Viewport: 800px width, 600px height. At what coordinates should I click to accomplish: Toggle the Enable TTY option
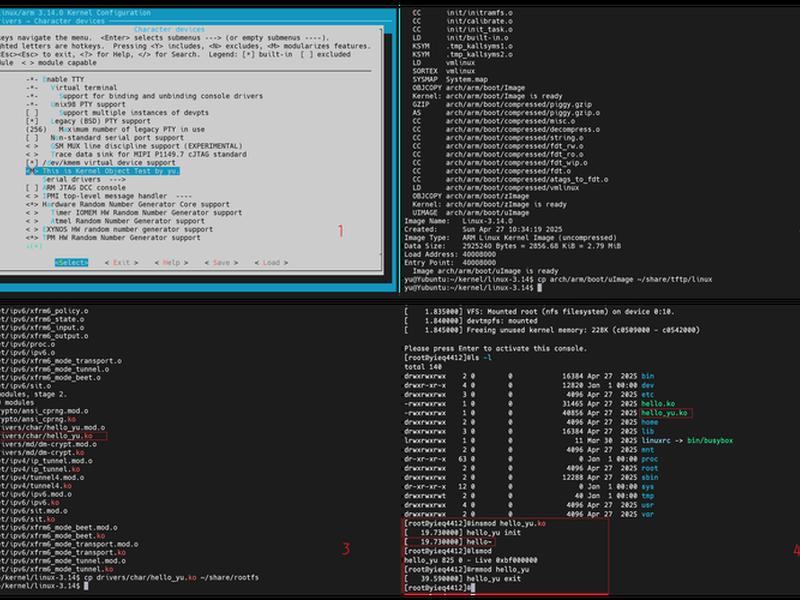[55, 79]
